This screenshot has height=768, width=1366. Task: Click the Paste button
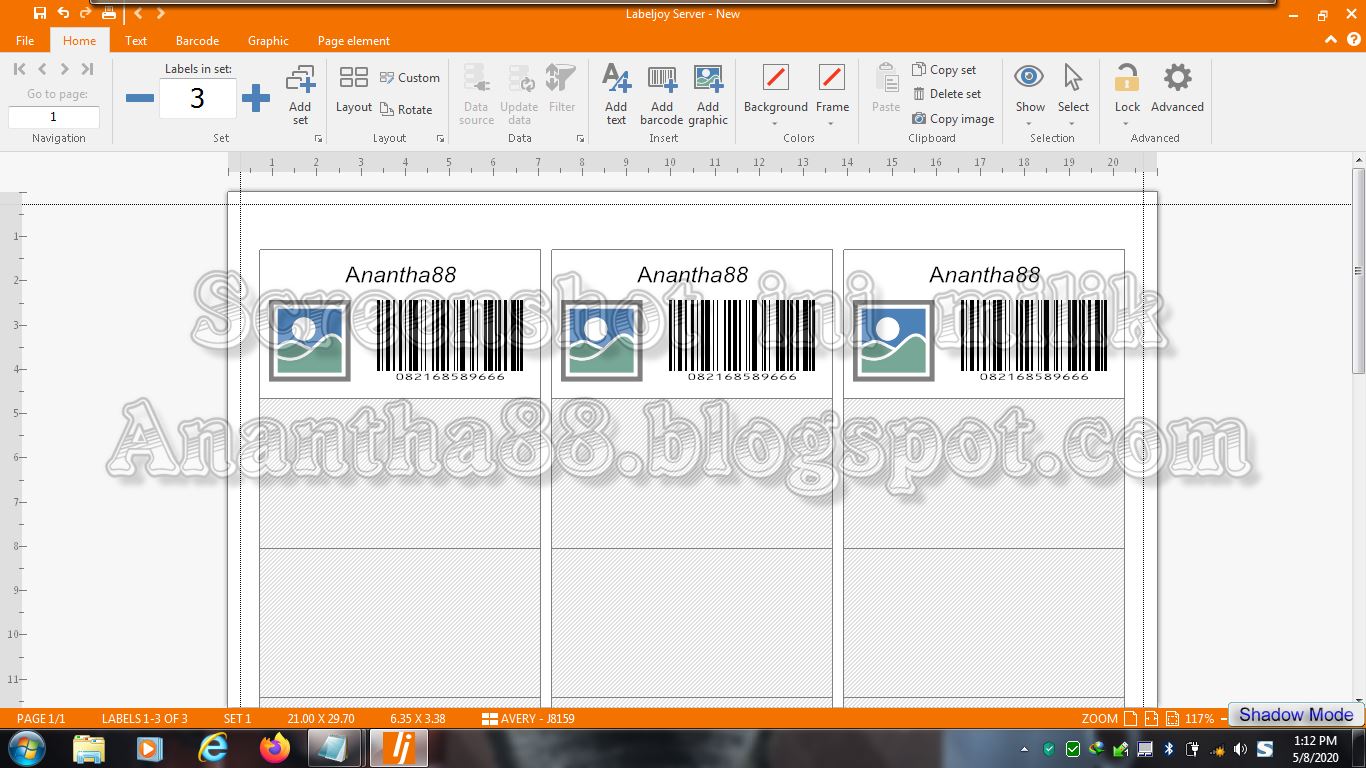(886, 90)
